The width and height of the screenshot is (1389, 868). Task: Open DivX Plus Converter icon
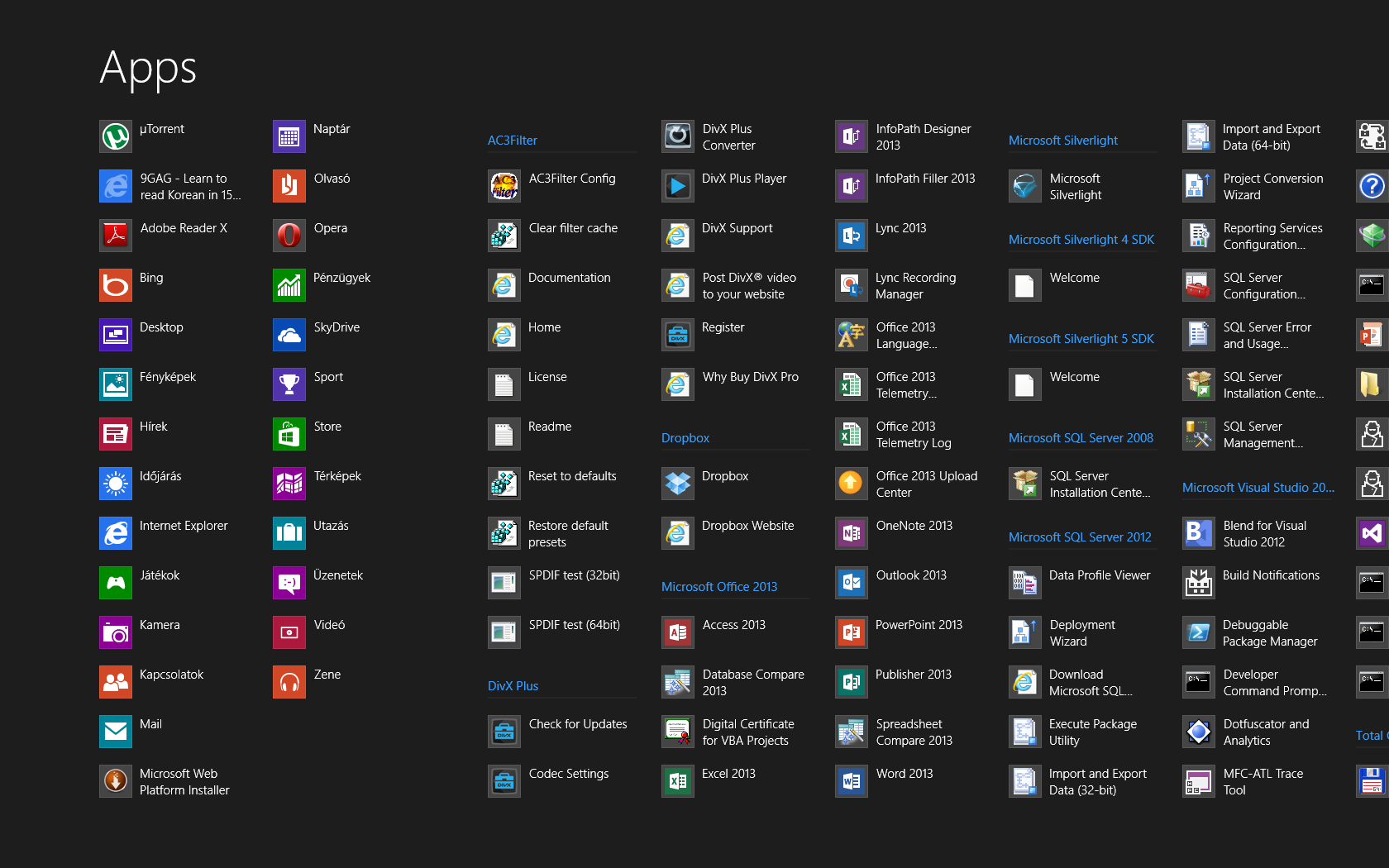(x=678, y=136)
